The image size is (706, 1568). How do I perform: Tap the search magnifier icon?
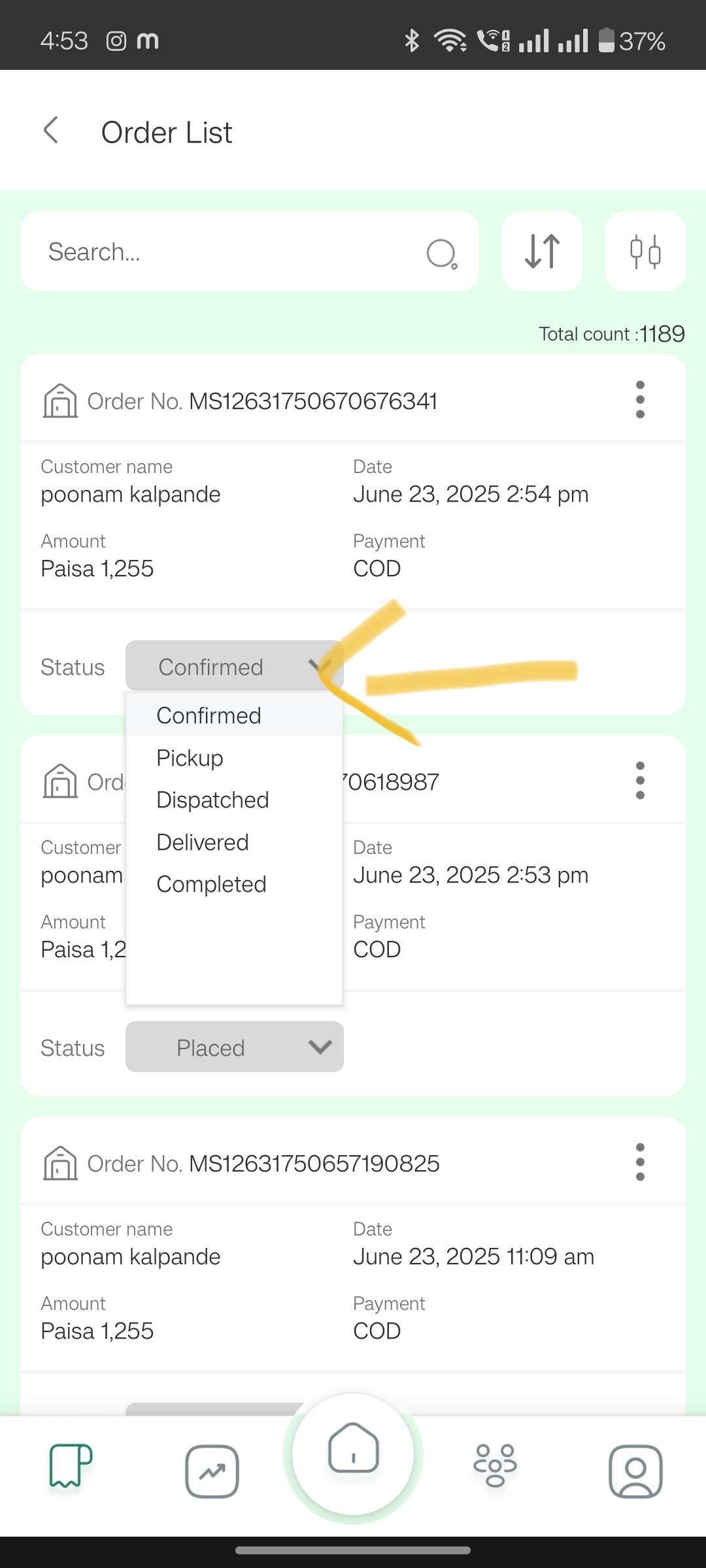coord(442,253)
